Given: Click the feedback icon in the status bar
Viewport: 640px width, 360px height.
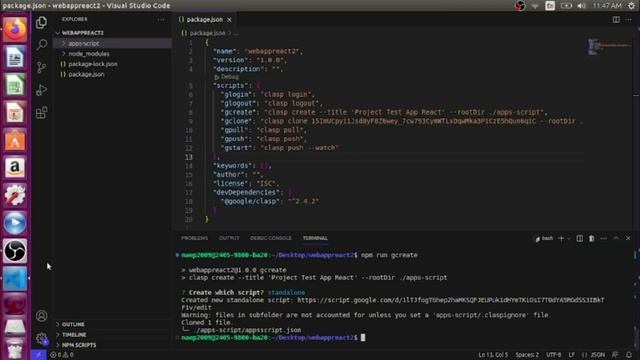Looking at the screenshot, I should click(615, 355).
